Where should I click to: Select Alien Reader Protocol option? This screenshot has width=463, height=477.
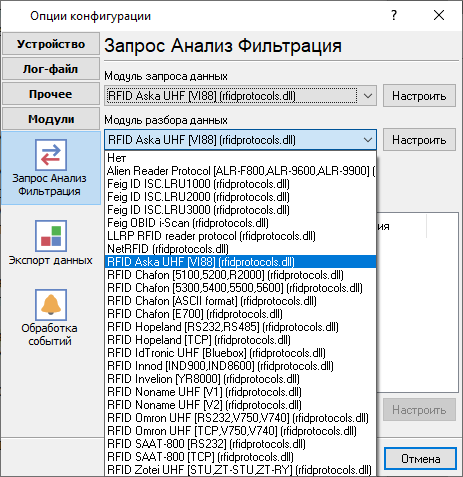click(x=240, y=171)
